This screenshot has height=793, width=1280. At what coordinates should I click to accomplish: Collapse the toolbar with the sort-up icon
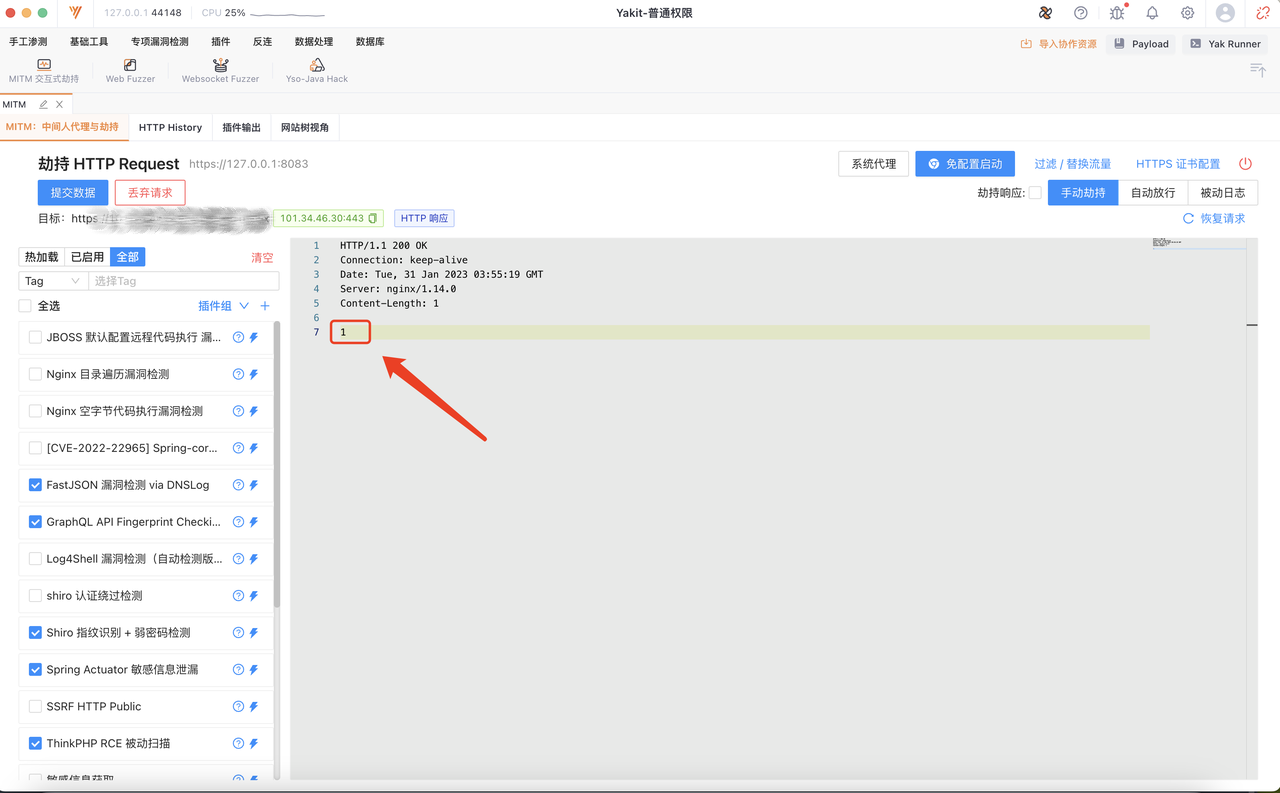tap(1258, 69)
